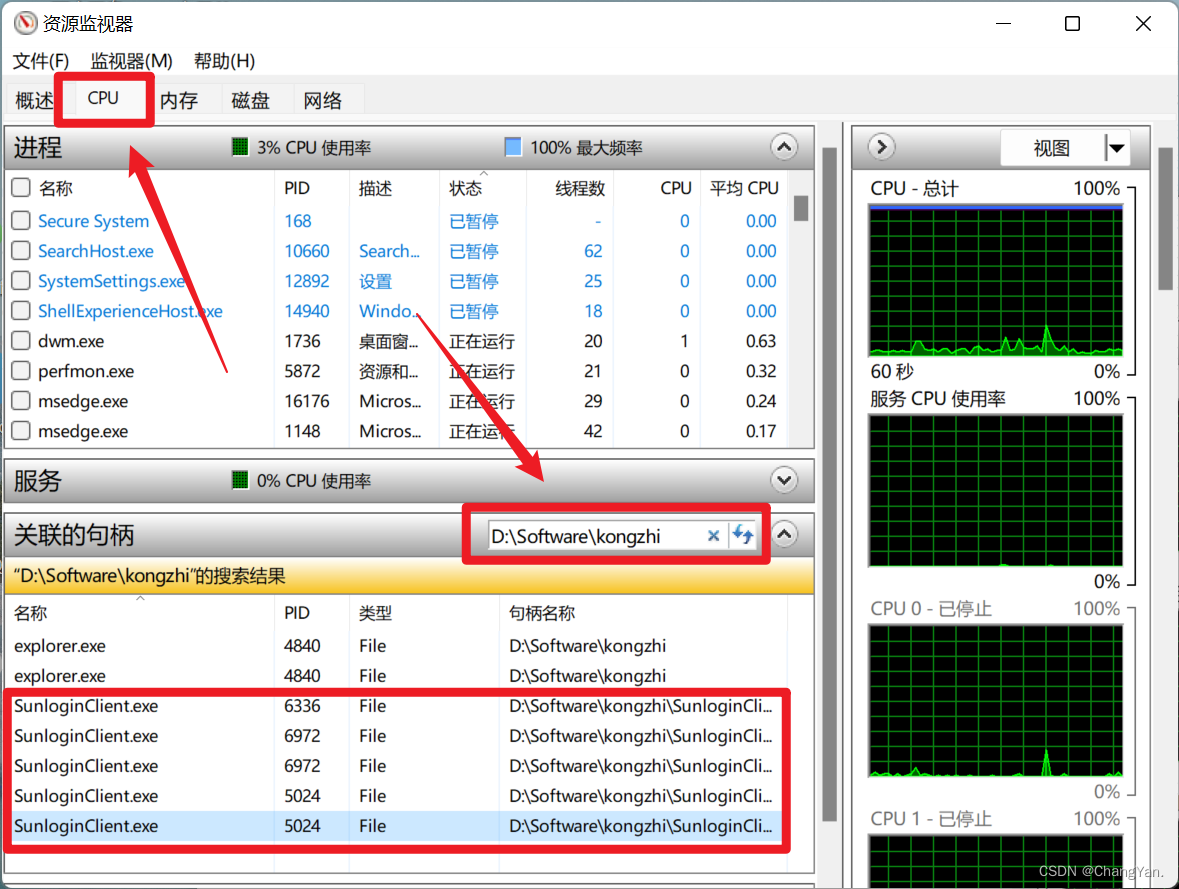Collapse the graphs pane with the arrow button

[881, 147]
